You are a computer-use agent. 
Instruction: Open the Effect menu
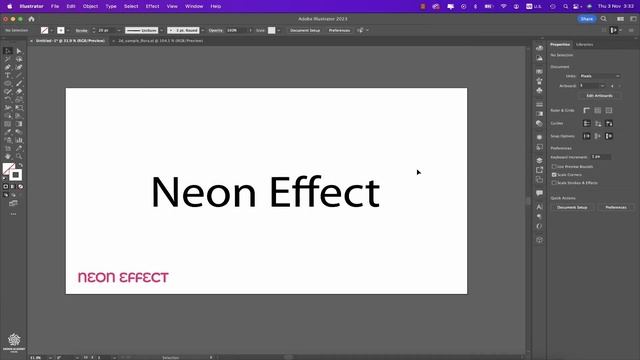click(x=152, y=7)
